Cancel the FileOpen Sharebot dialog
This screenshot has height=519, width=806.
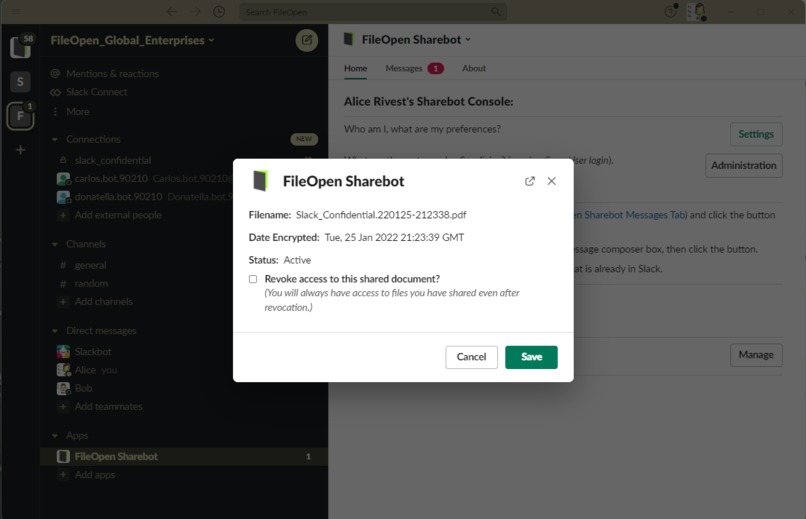pos(471,357)
